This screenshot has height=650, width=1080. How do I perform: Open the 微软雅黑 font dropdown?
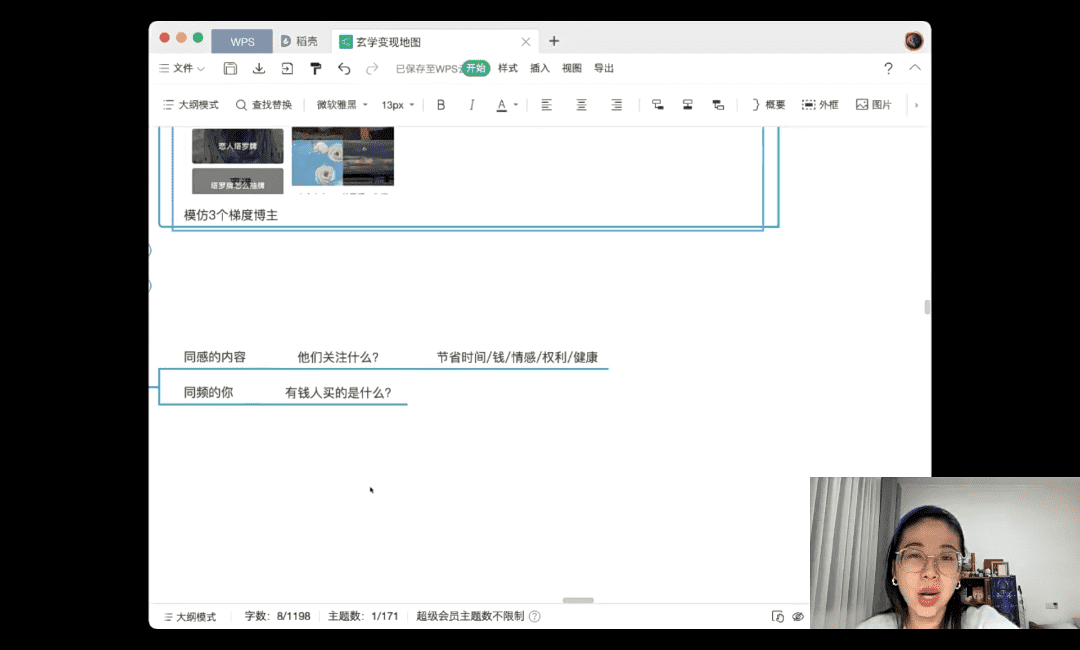click(342, 105)
